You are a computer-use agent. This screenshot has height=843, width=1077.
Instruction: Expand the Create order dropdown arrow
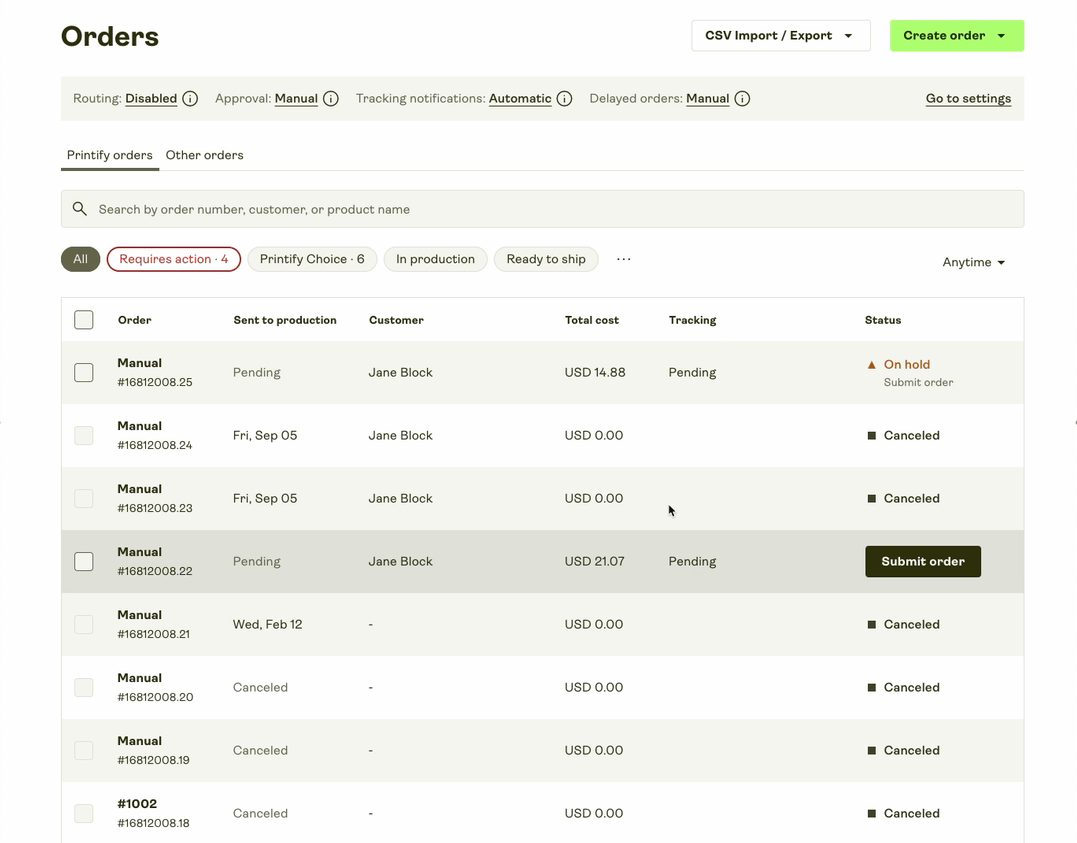[1003, 34]
